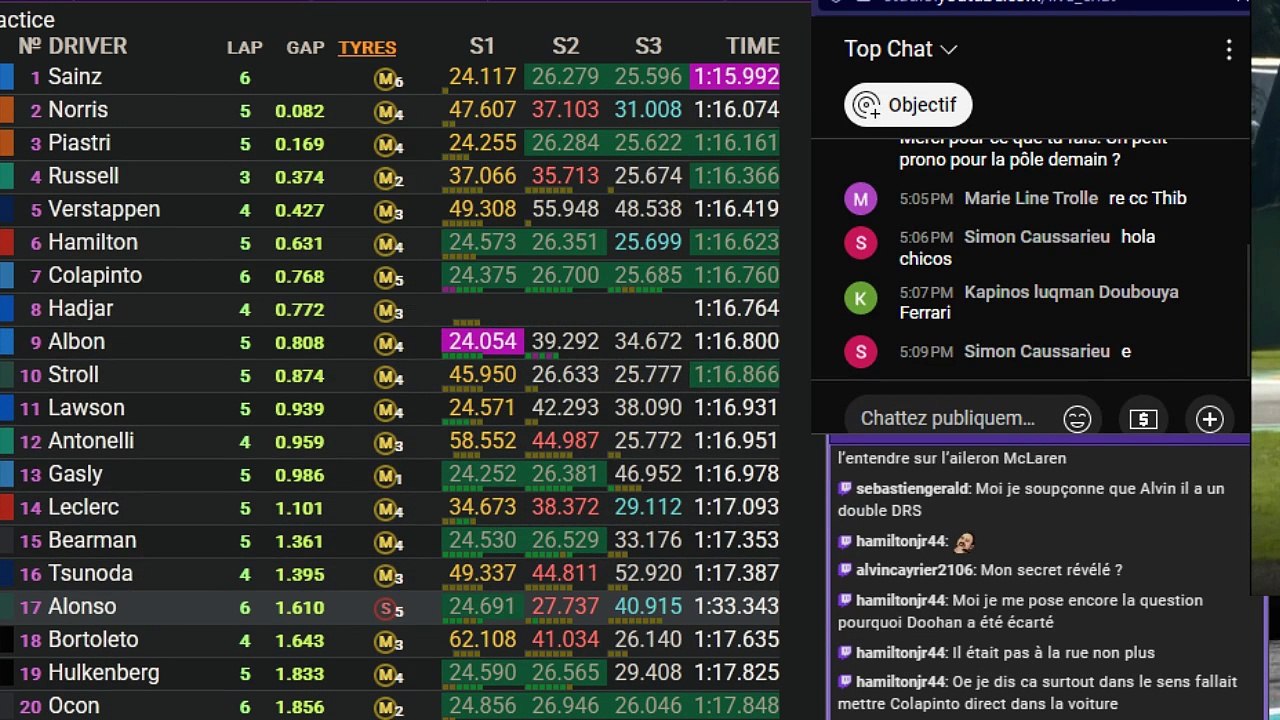Focus the 'Chattez publiquement' input field
The image size is (1280, 720).
(947, 418)
